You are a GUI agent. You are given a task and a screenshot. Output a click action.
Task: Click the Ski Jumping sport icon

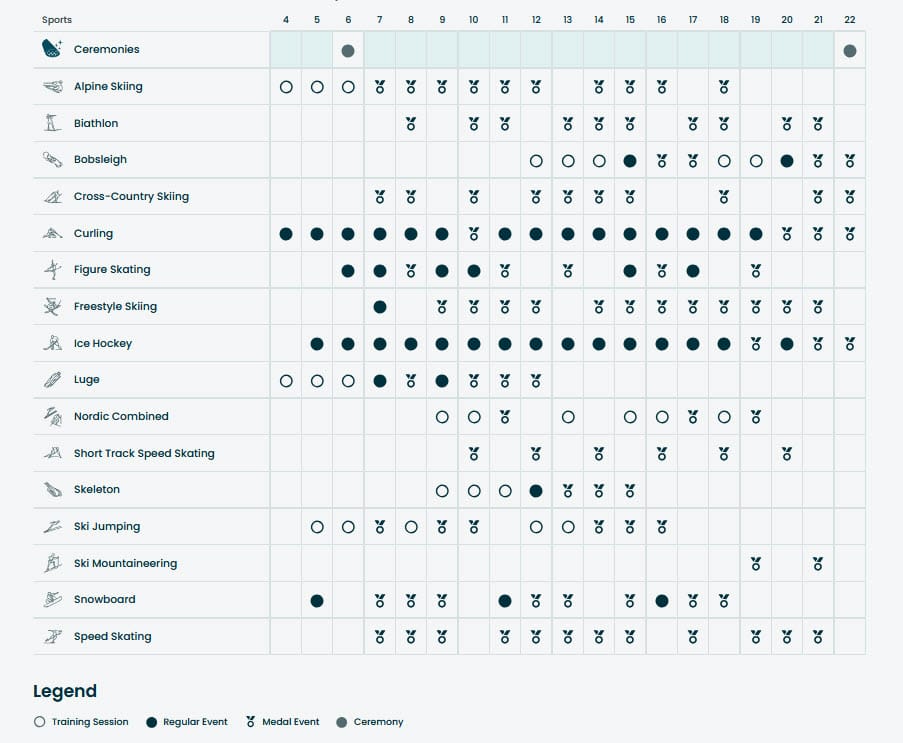coord(52,527)
